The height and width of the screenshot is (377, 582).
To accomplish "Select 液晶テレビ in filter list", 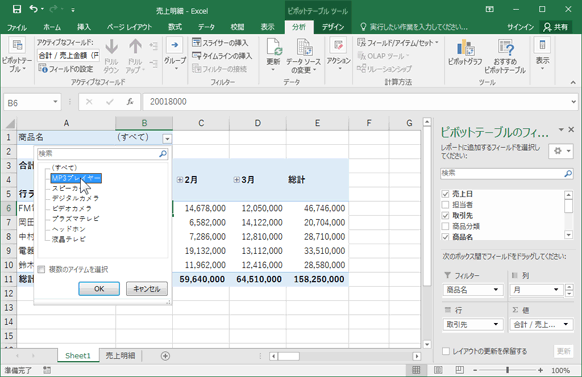I will [69, 239].
